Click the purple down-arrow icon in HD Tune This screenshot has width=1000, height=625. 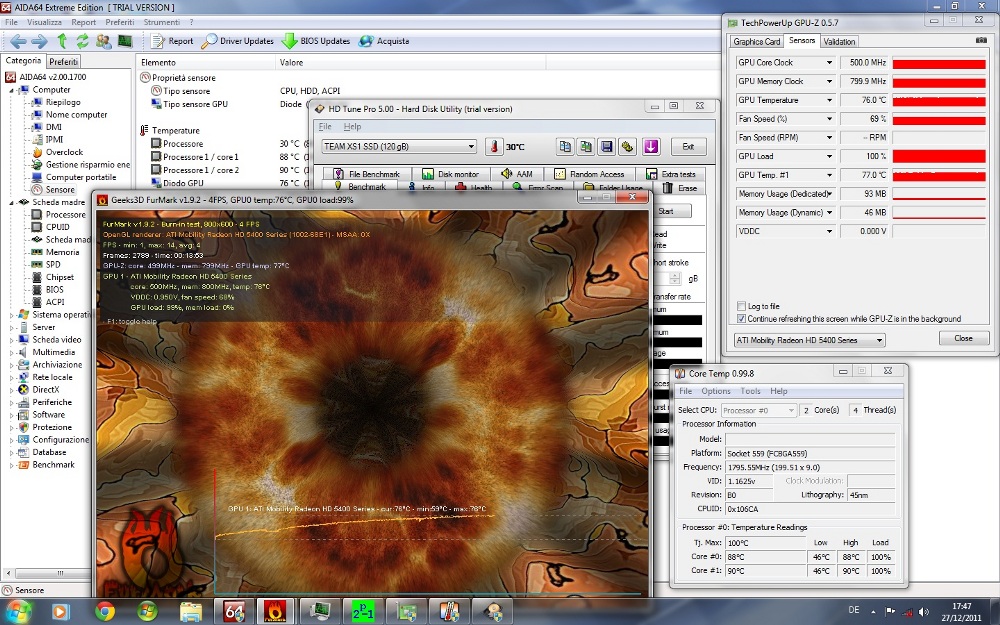(x=651, y=147)
